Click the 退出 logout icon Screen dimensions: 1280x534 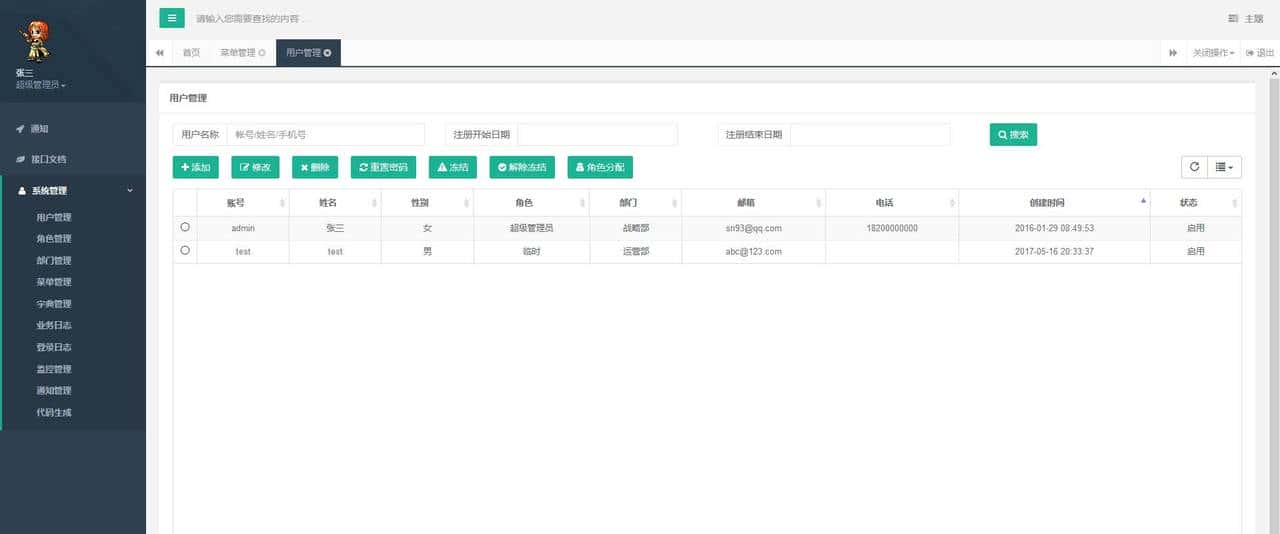point(1250,53)
